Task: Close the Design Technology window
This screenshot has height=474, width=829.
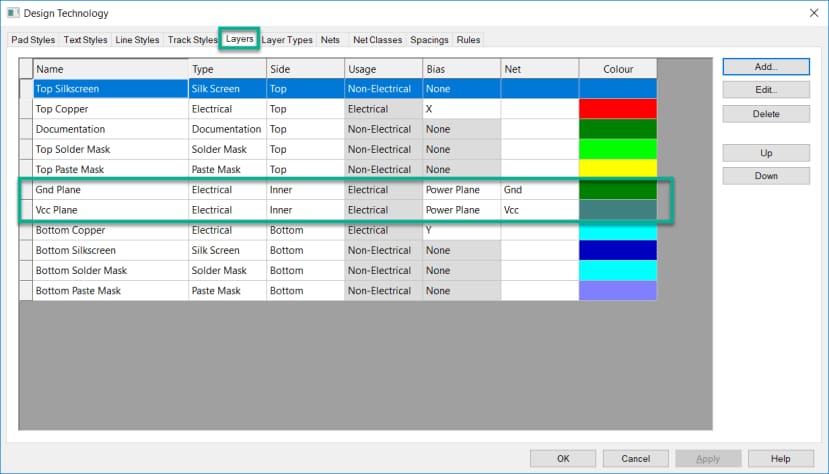Action: point(814,13)
